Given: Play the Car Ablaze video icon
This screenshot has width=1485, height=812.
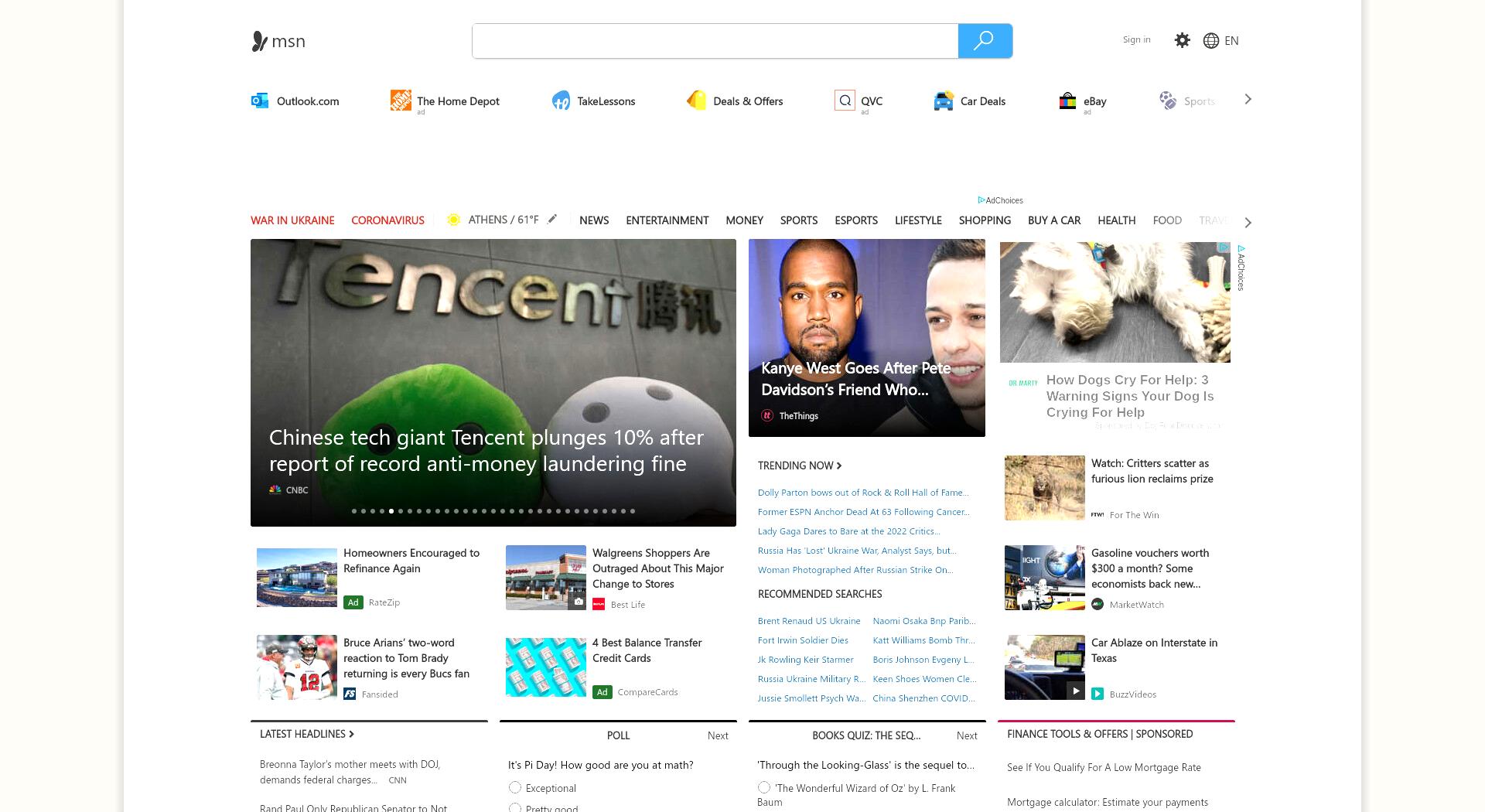Looking at the screenshot, I should [1075, 691].
